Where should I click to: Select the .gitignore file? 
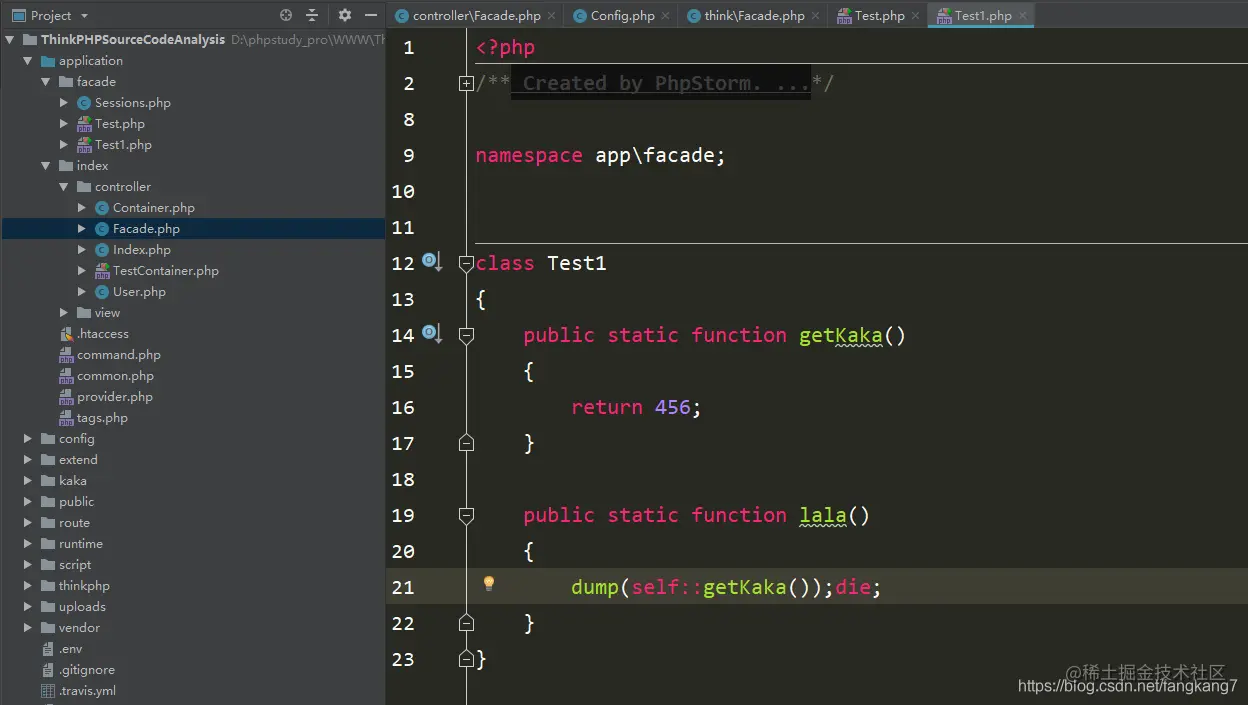[86, 670]
